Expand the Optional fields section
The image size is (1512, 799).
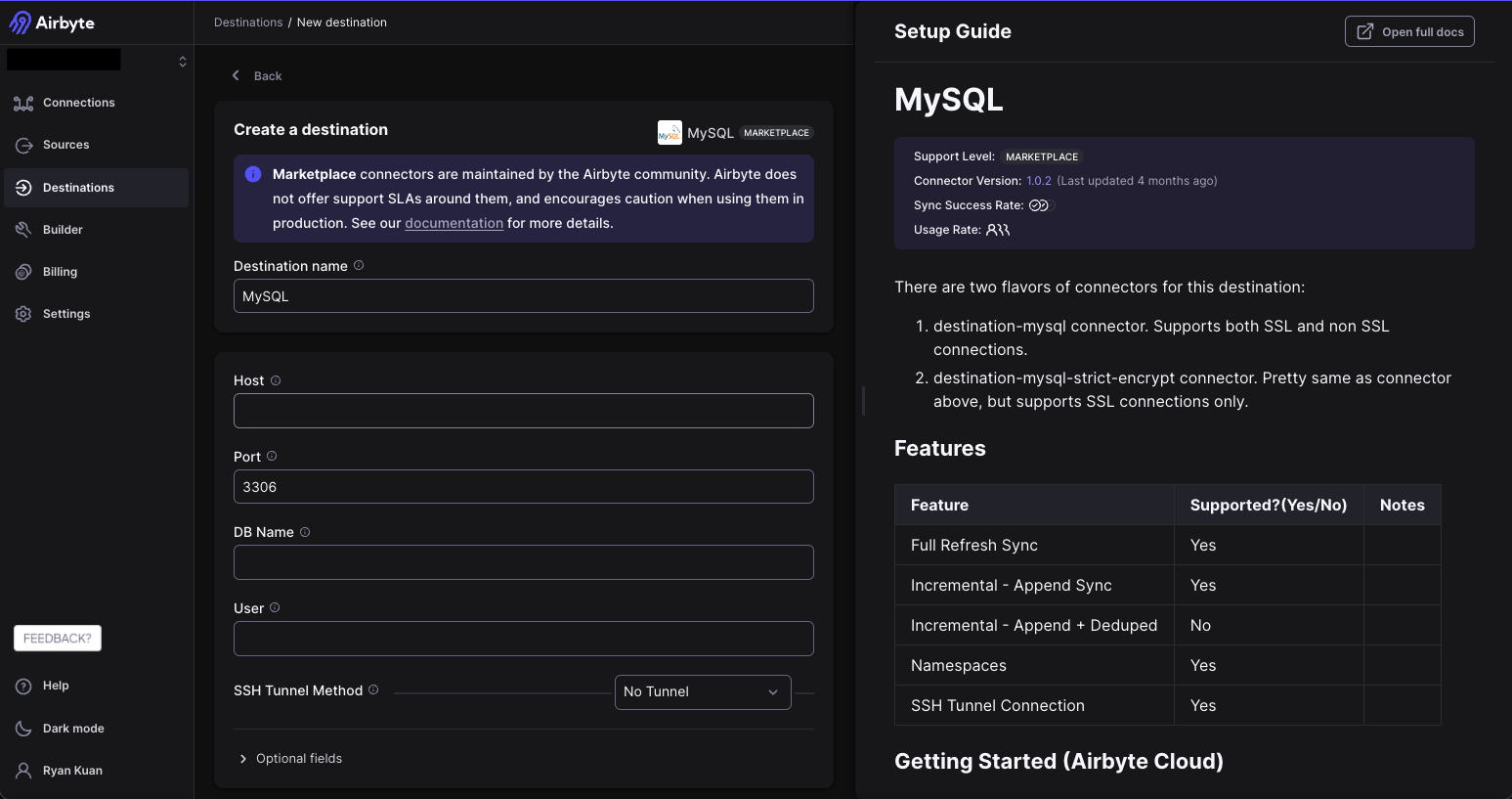pyautogui.click(x=290, y=758)
